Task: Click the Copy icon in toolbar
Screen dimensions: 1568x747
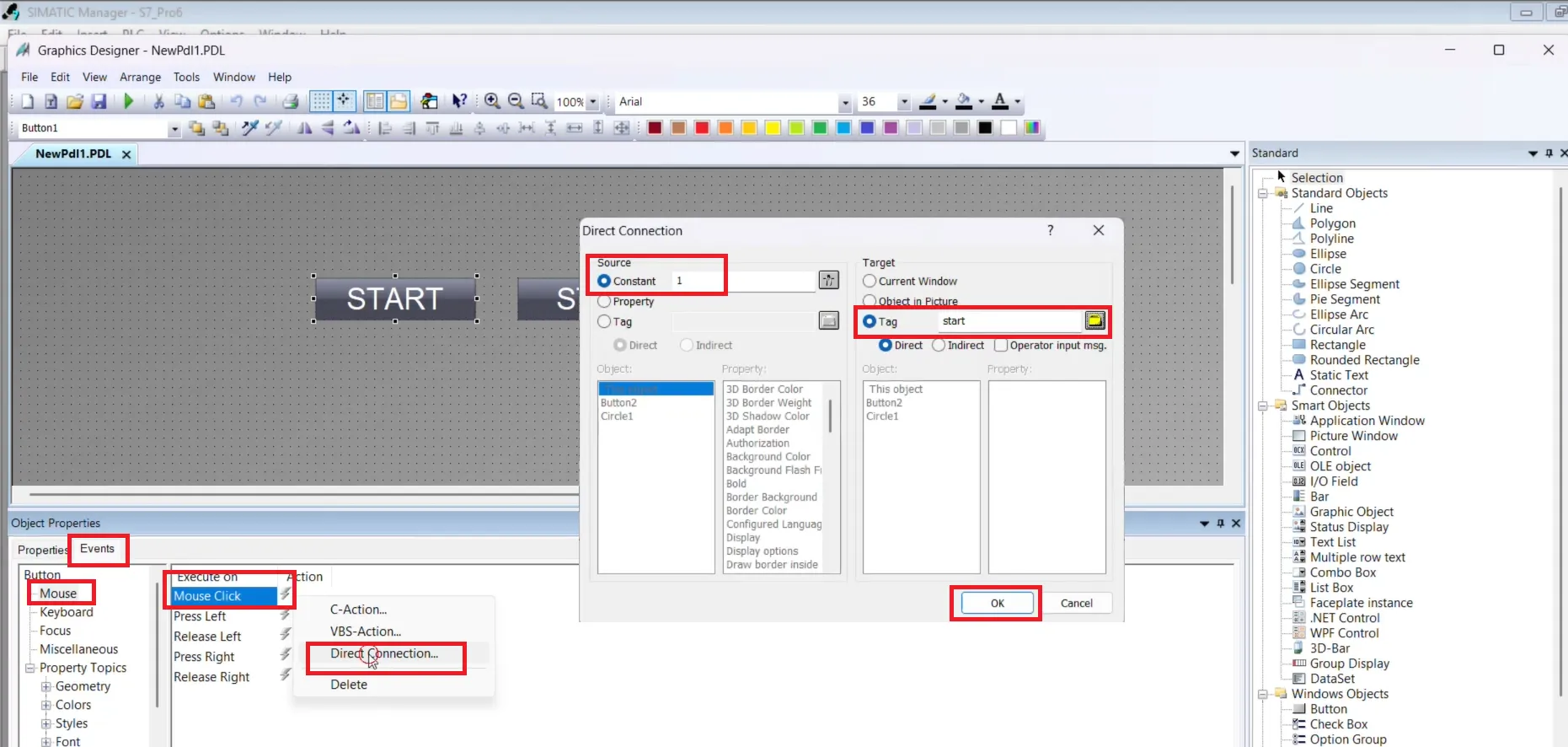Action: (x=182, y=101)
